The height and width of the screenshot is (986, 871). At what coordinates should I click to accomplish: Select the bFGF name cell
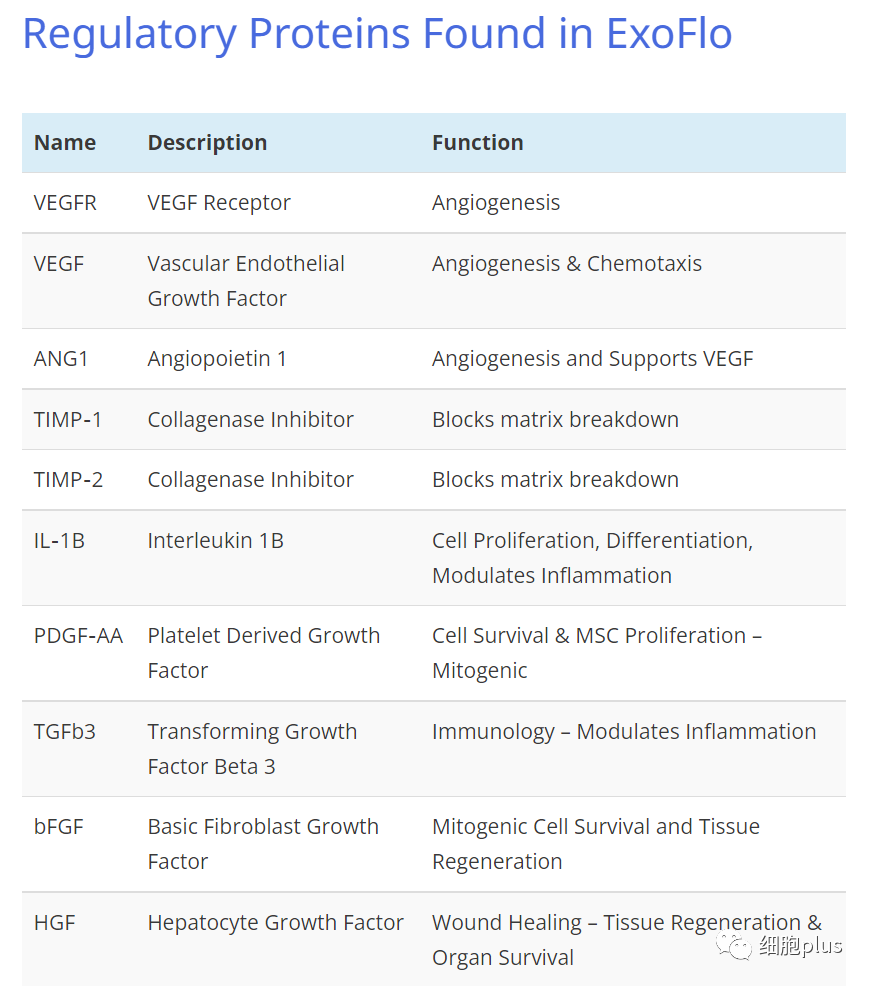58,827
